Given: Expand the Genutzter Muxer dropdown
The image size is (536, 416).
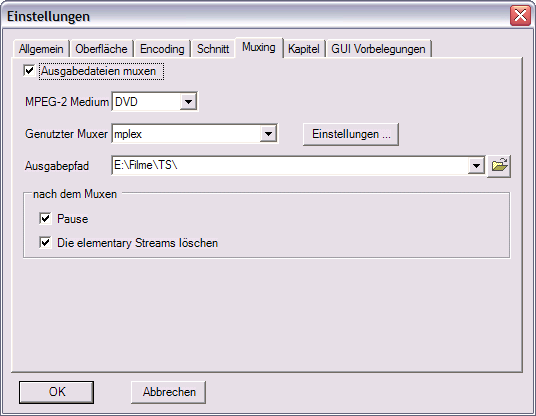Looking at the screenshot, I should pyautogui.click(x=268, y=134).
